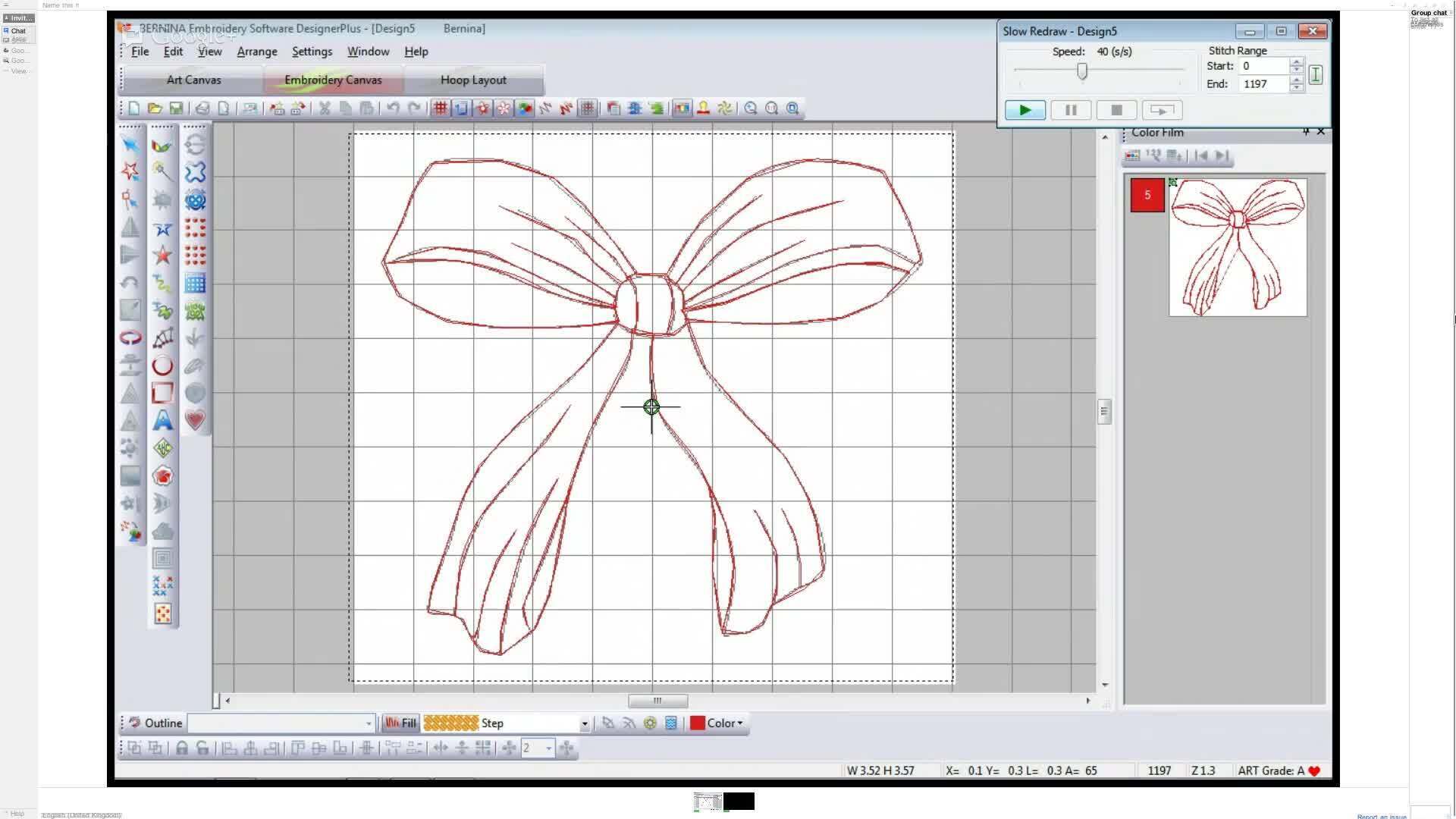Viewport: 1456px width, 819px height.
Task: Open the Step fill type dropdown
Action: pos(584,724)
